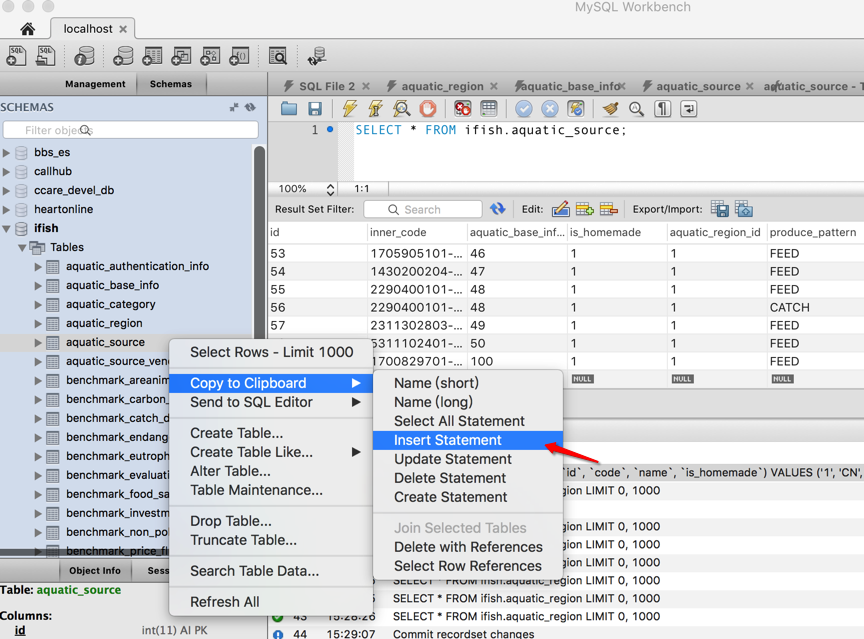Commit transaction checkmark icon

[524, 109]
